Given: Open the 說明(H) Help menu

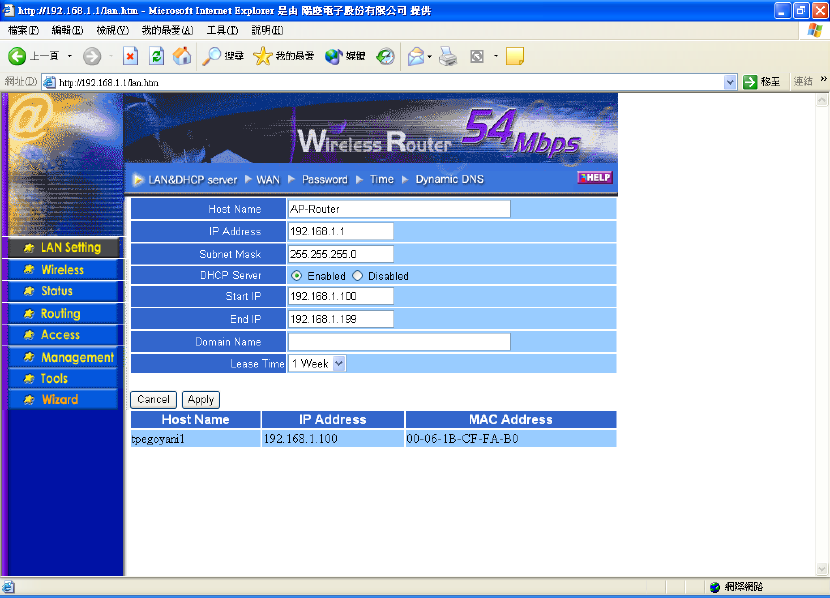Looking at the screenshot, I should click(x=267, y=30).
